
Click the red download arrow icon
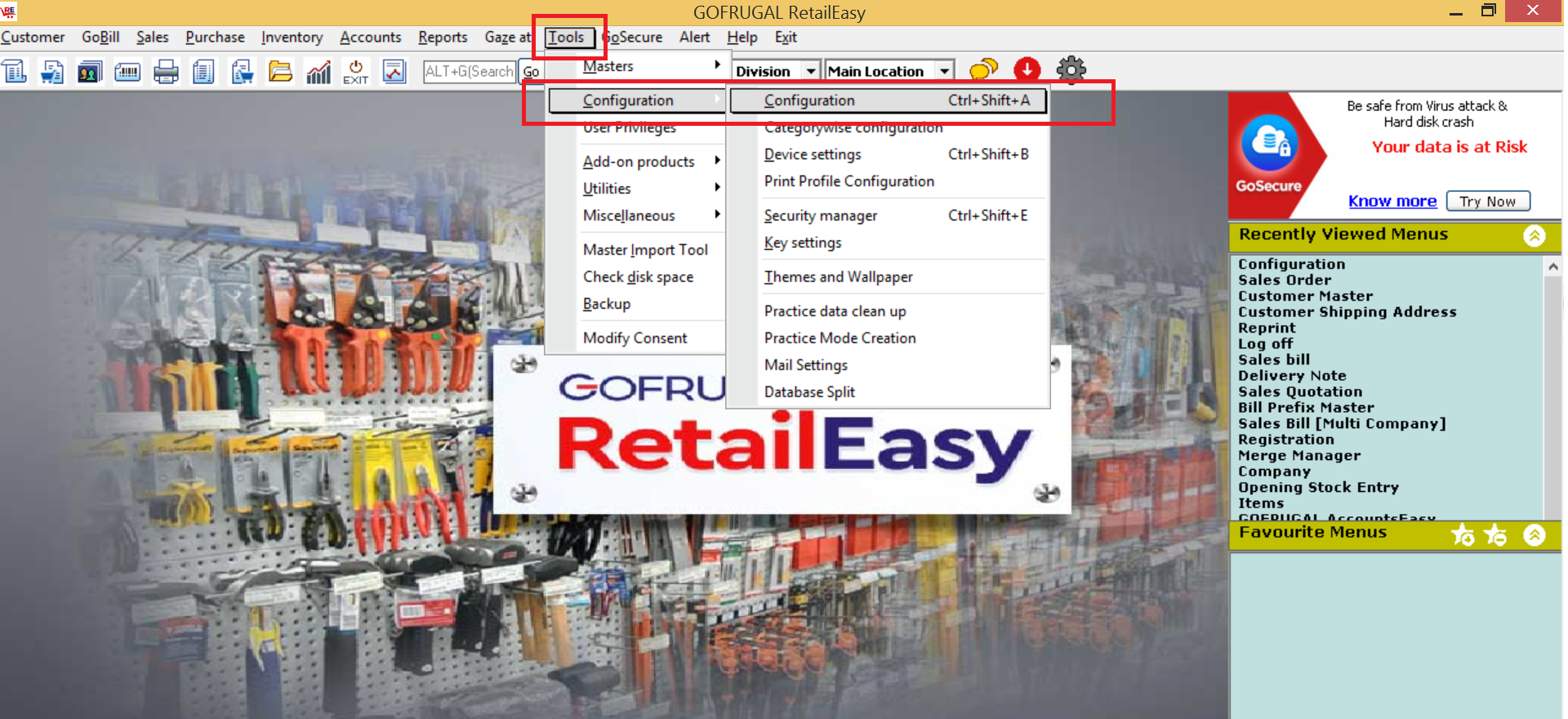[1027, 70]
